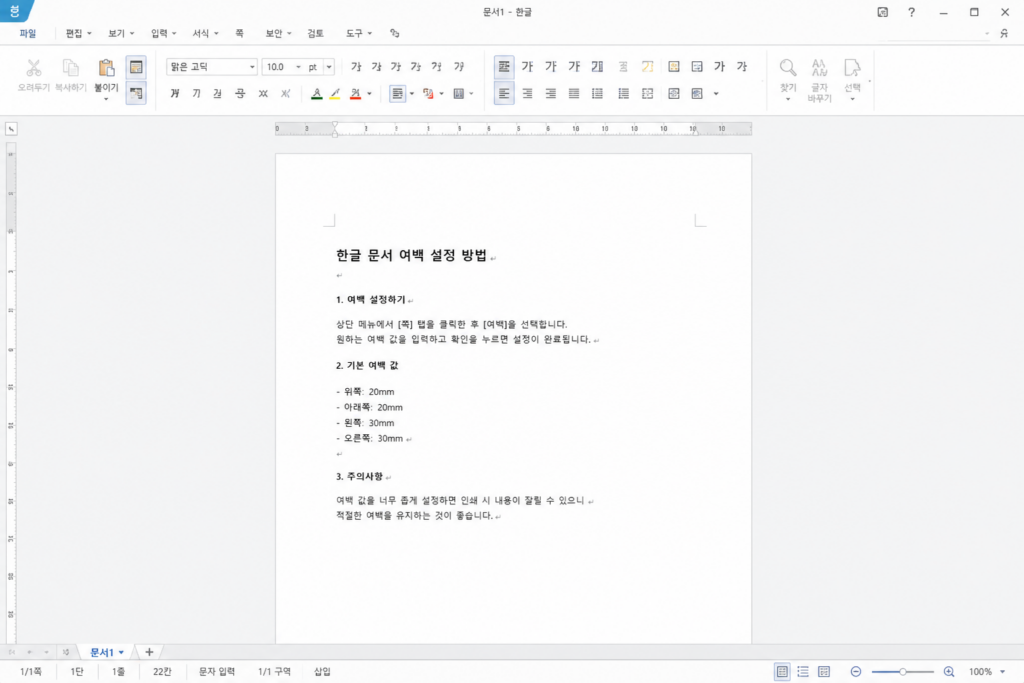Select the 문서1 document tab
1024x683 pixels.
pyautogui.click(x=106, y=652)
